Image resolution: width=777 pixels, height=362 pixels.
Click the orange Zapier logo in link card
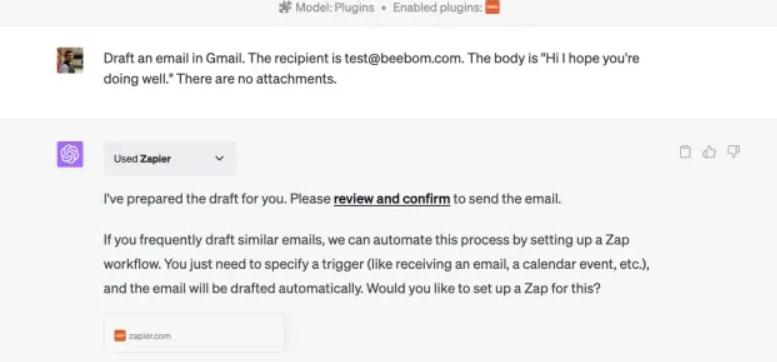[120, 336]
